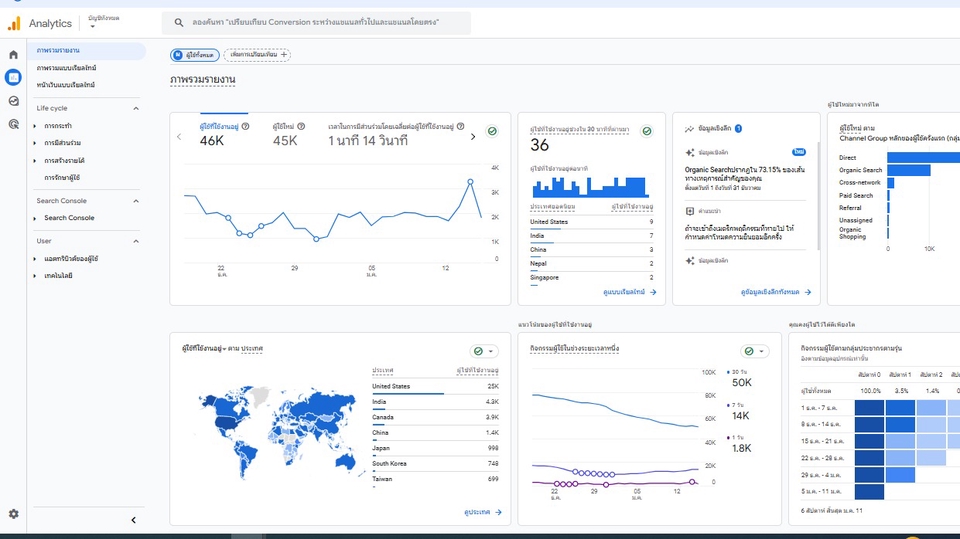Show next metrics with the right arrow
960x539 pixels.
click(473, 137)
